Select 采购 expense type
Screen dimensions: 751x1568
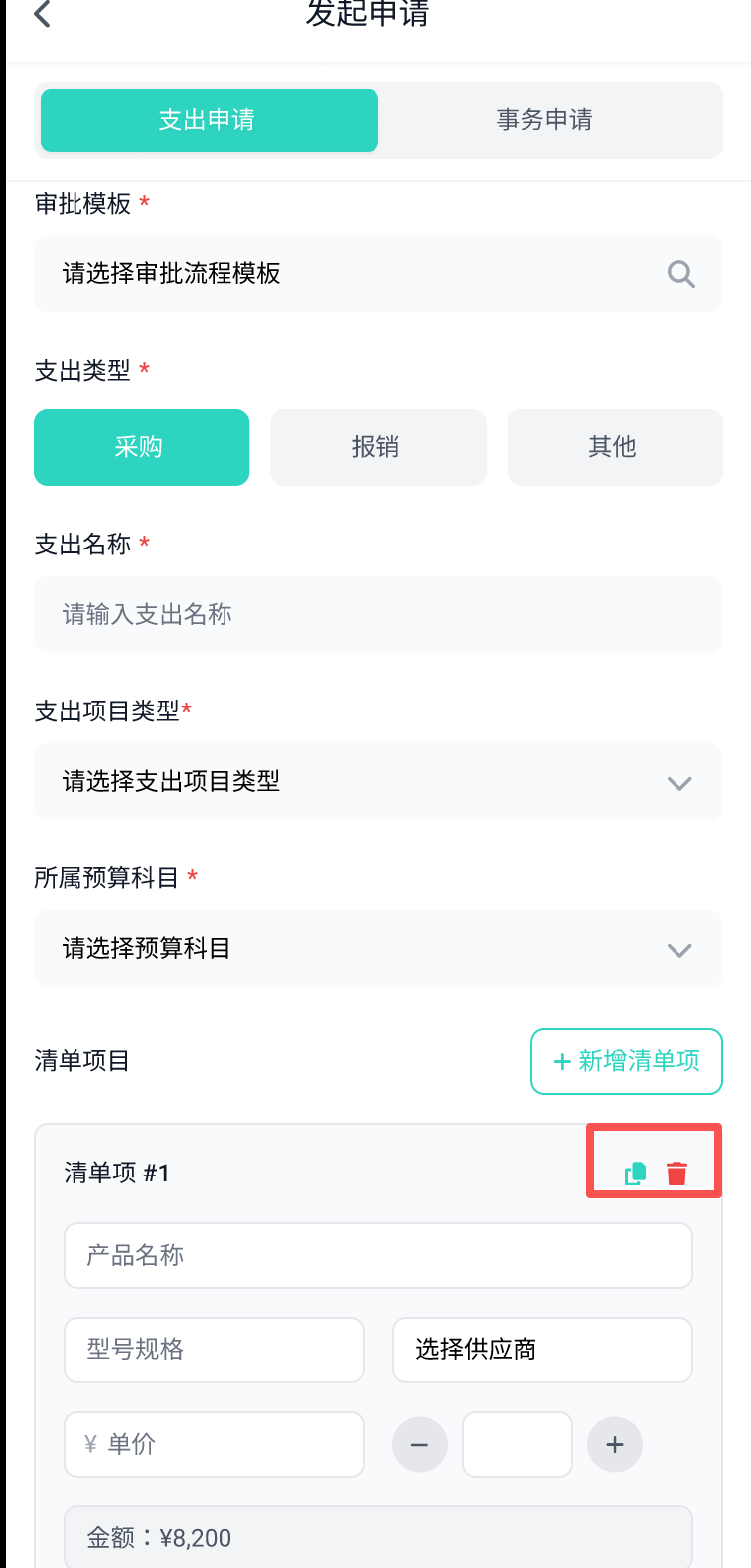[x=141, y=447]
